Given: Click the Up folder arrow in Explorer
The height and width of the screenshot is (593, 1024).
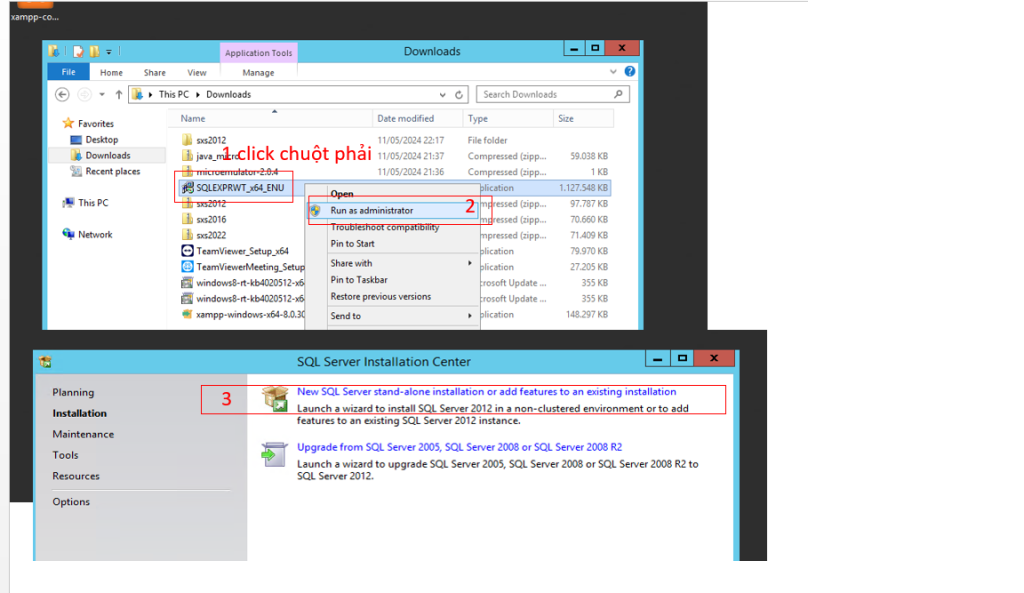Looking at the screenshot, I should 118,95.
